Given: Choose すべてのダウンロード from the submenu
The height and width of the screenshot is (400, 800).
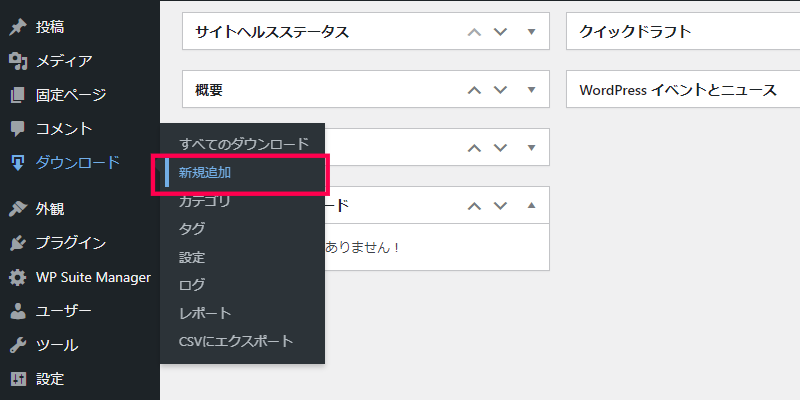Looking at the screenshot, I should [244, 144].
